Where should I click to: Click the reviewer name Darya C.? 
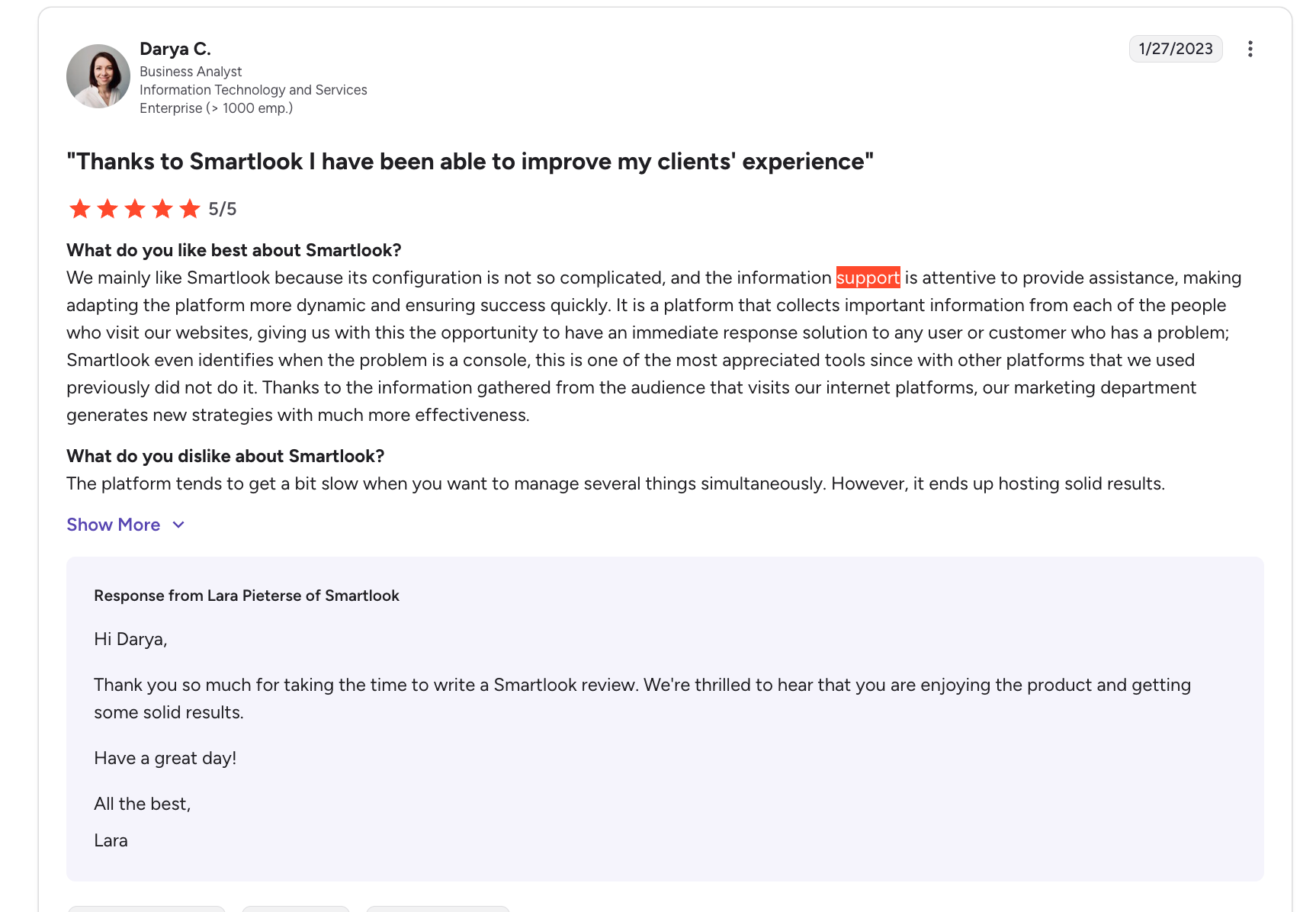click(175, 49)
